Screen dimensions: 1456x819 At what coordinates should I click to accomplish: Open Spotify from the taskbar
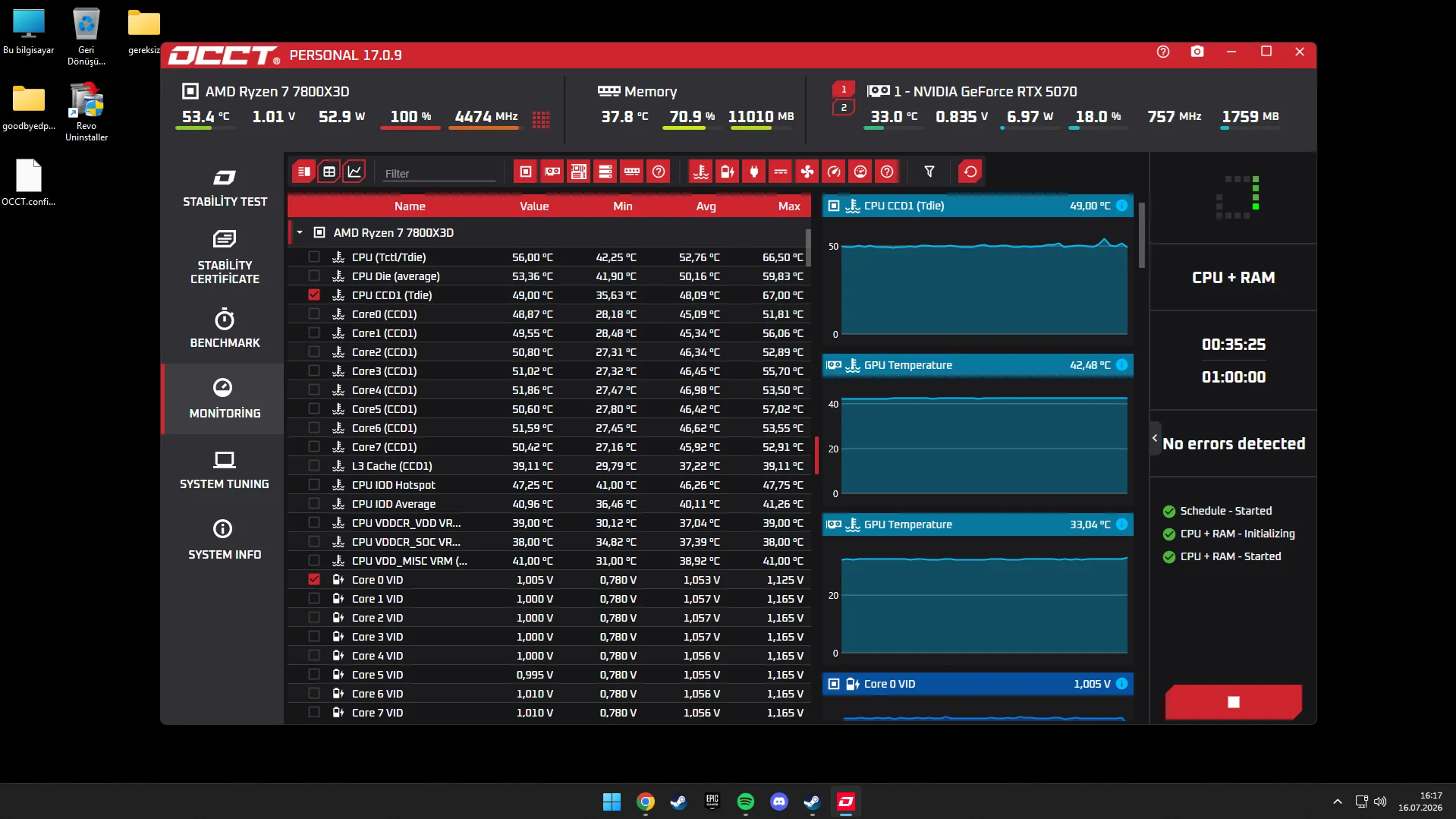746,802
